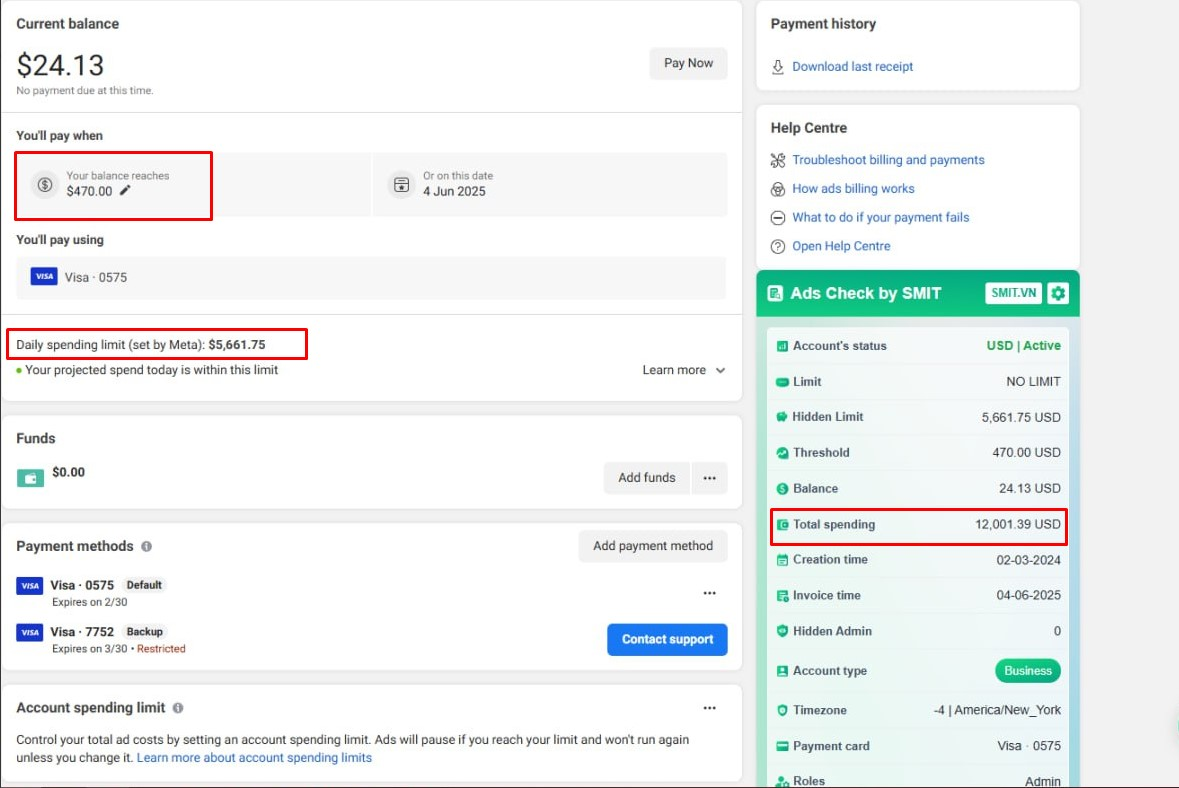Open Account spending limit three-dot menu

[x=709, y=708]
